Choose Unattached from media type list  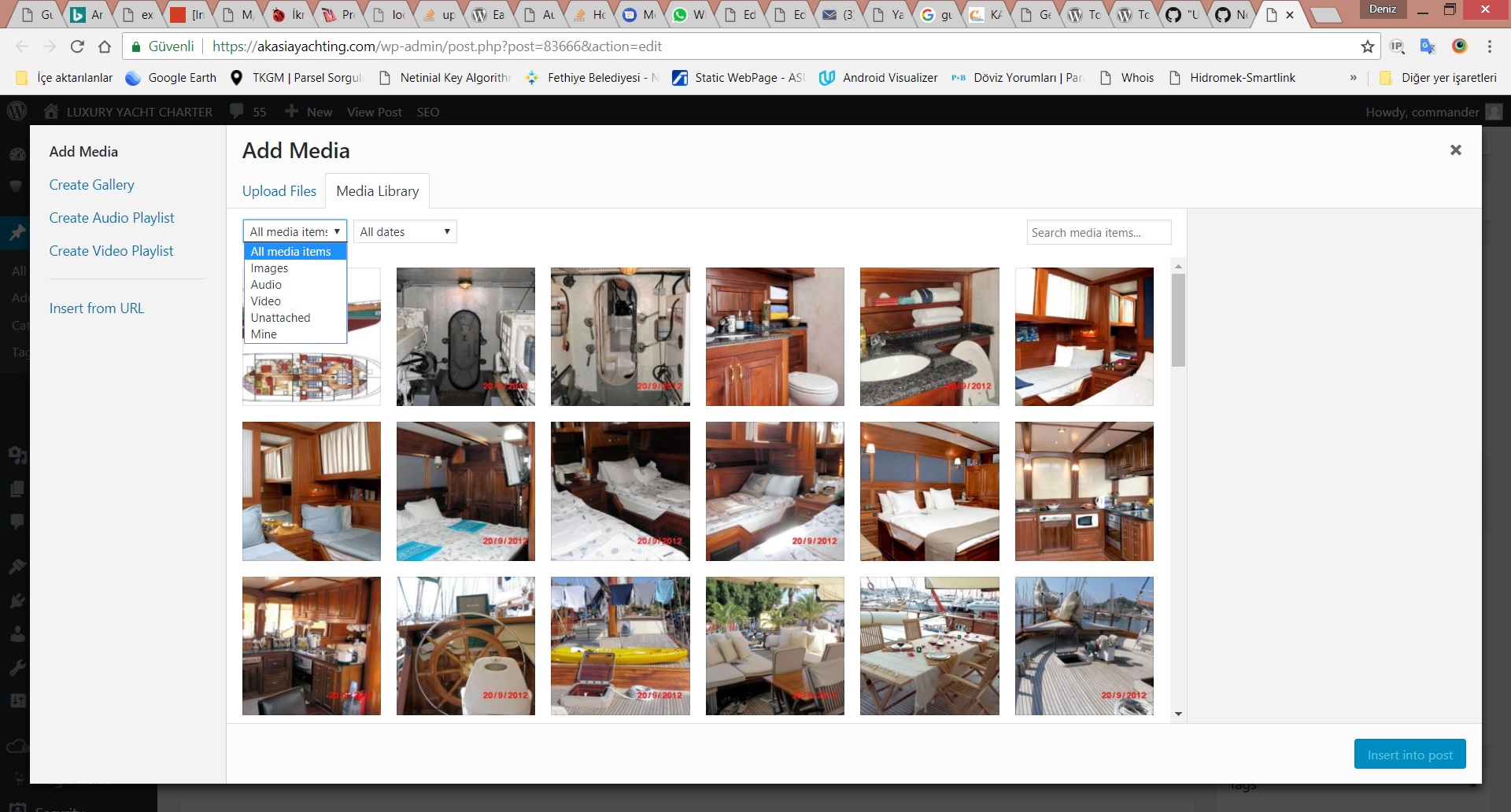(x=295, y=318)
